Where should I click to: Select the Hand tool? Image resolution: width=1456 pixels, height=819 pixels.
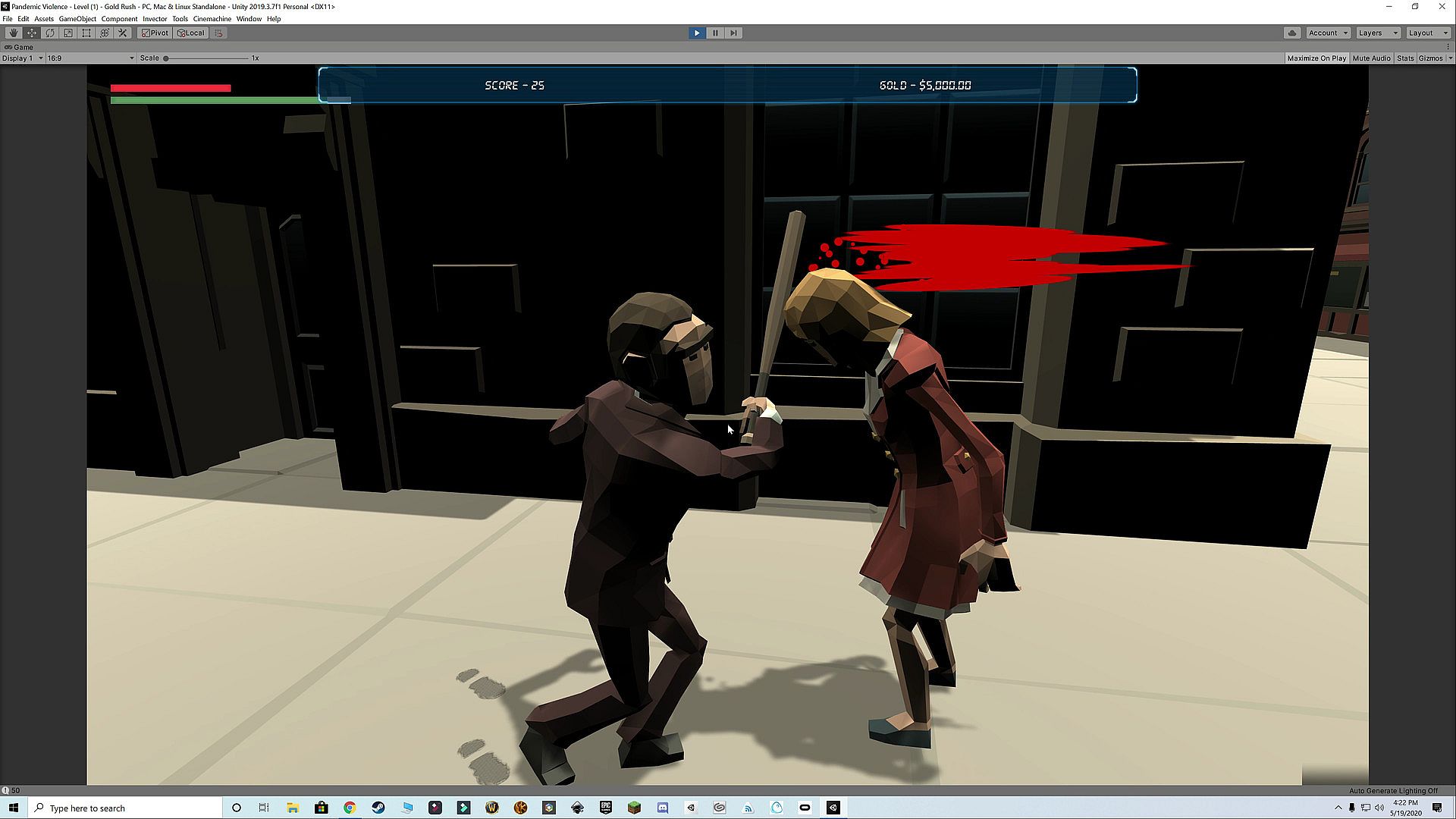(13, 33)
